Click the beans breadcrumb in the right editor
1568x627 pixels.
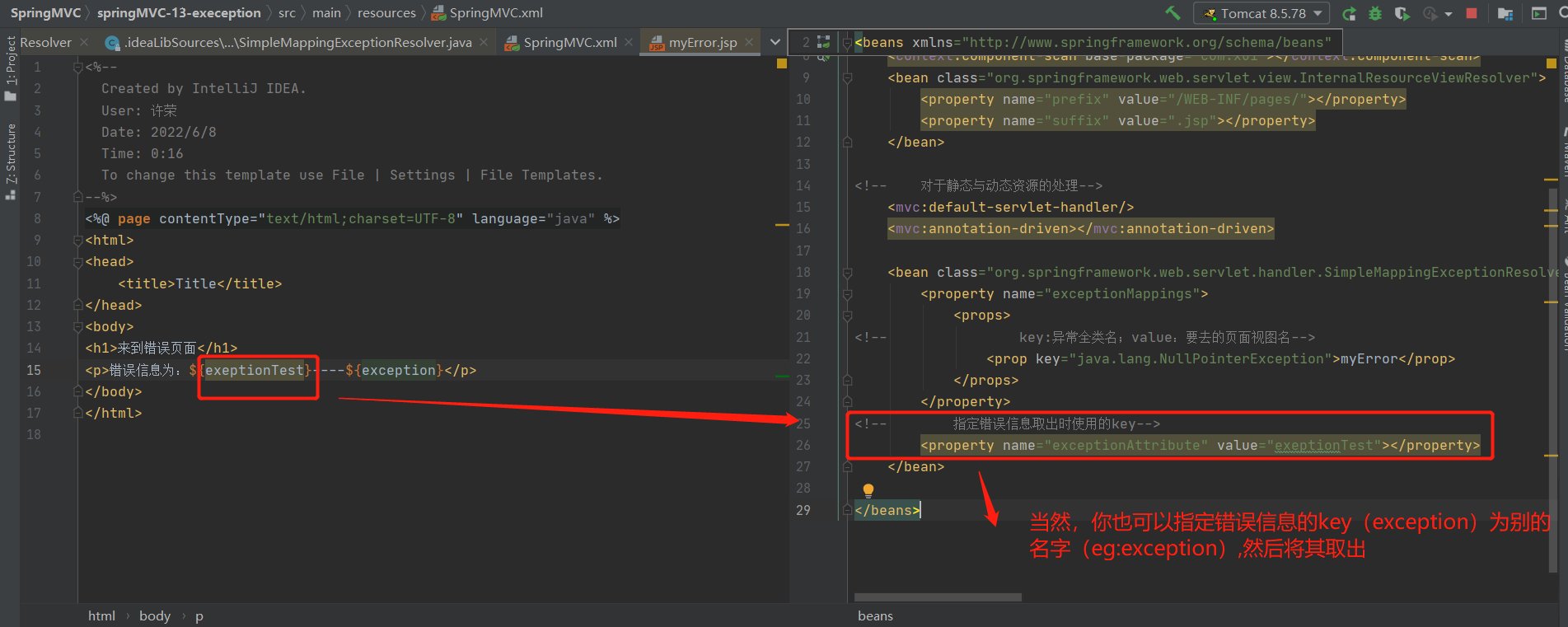[x=875, y=615]
